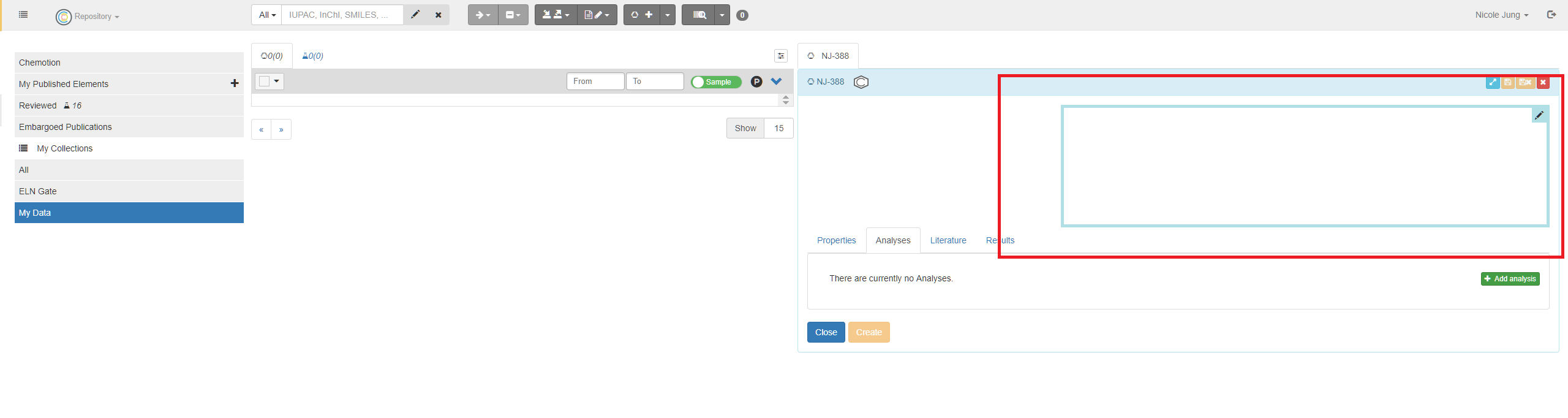Expand NJ-388 panel to fullscreen
The width and height of the screenshot is (1568, 418).
[1493, 82]
